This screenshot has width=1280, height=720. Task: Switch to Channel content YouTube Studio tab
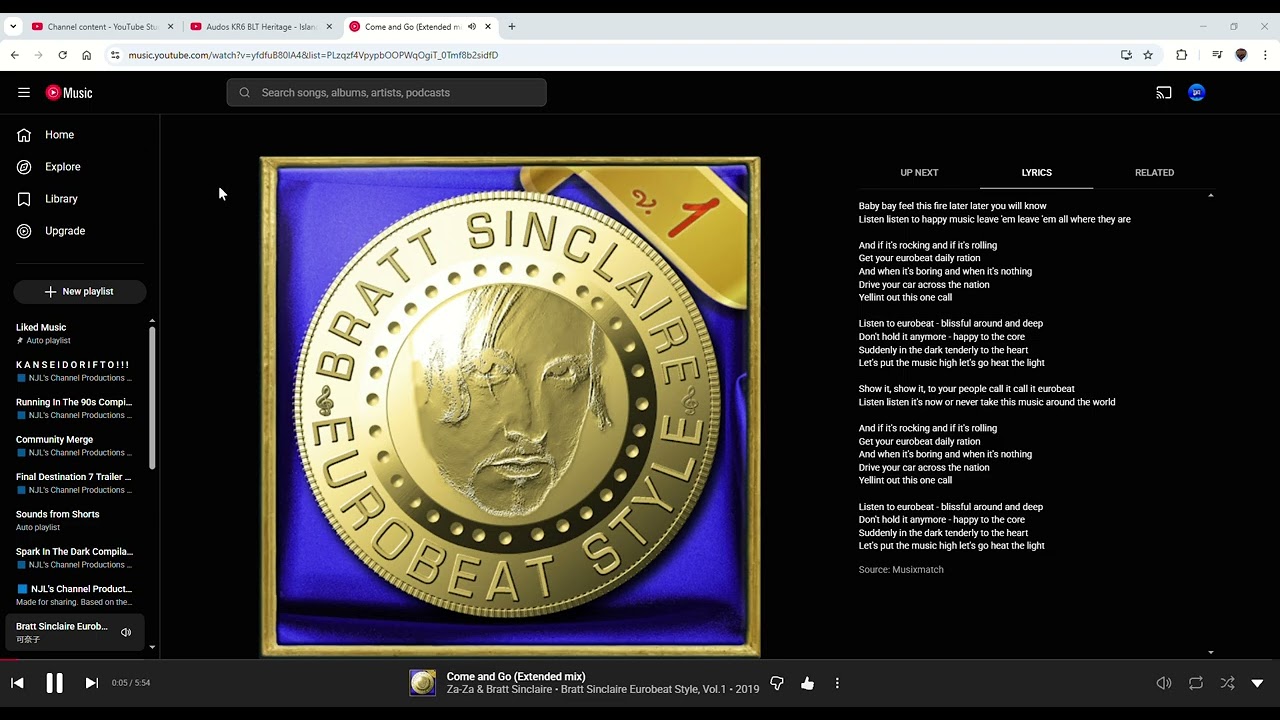[102, 27]
